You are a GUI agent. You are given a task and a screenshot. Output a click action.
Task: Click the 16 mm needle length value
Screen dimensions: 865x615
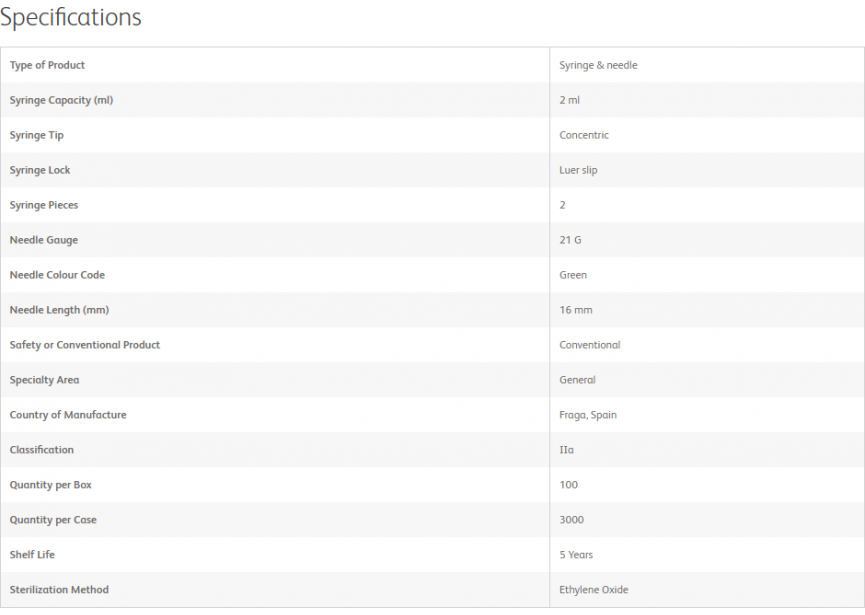pyautogui.click(x=575, y=310)
